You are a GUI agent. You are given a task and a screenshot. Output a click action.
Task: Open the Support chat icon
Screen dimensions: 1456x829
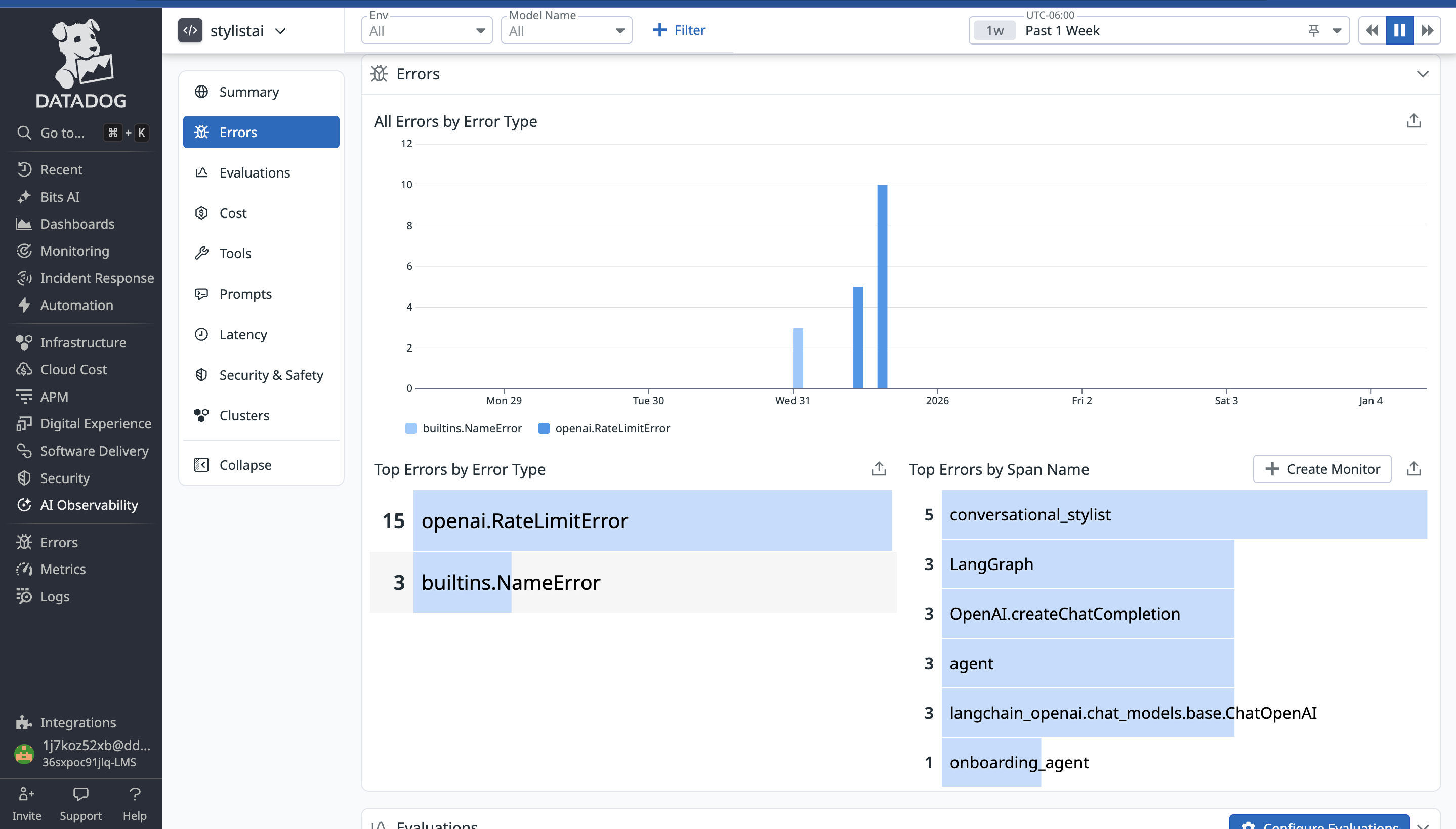tap(80, 794)
